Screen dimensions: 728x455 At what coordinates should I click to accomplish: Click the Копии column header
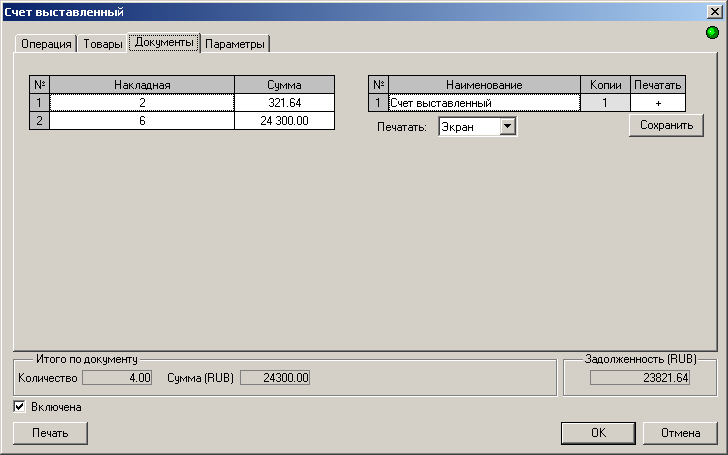(605, 85)
